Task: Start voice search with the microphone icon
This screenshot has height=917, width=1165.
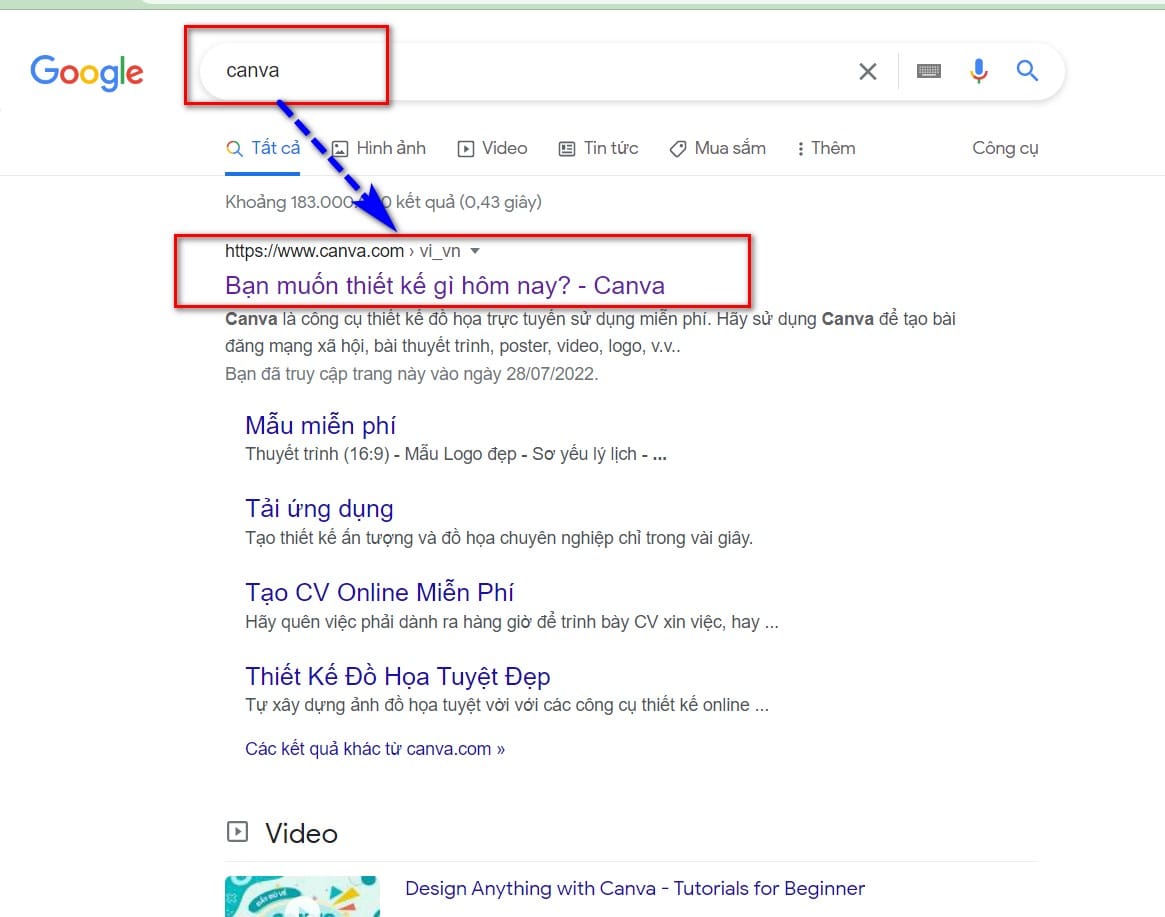Action: pyautogui.click(x=979, y=71)
